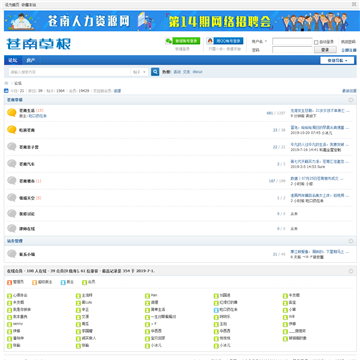Viewport: 360px width, 360px height.
Task: Toggle the auto-login checkbox
Action: tap(316, 42)
